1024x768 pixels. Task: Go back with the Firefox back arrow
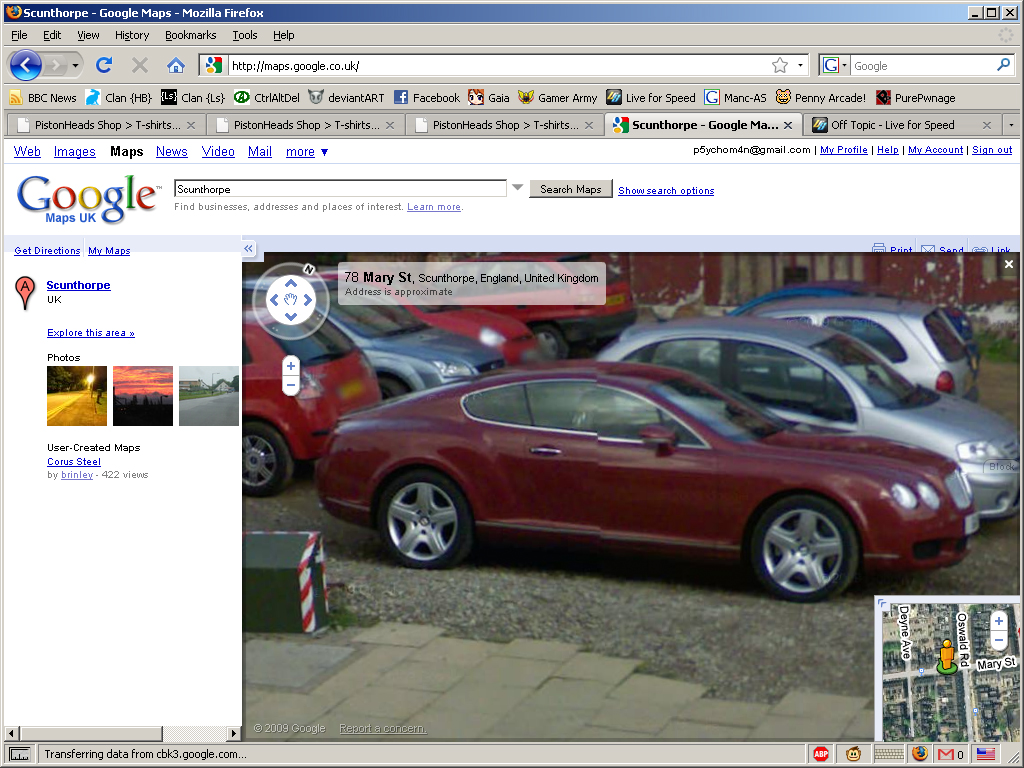(x=25, y=65)
